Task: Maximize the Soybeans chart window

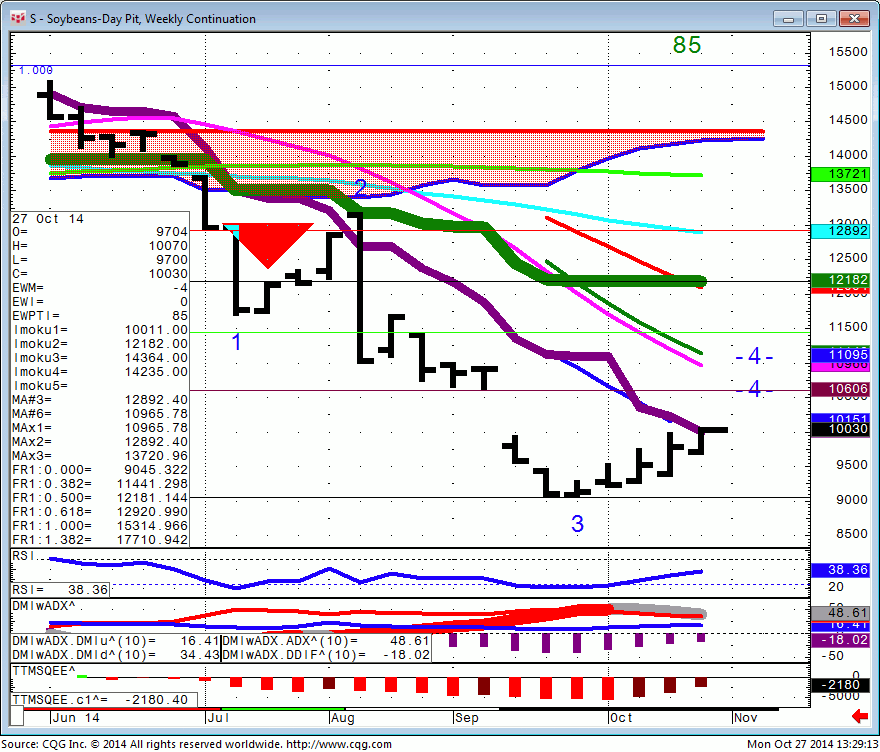Action: tap(821, 19)
